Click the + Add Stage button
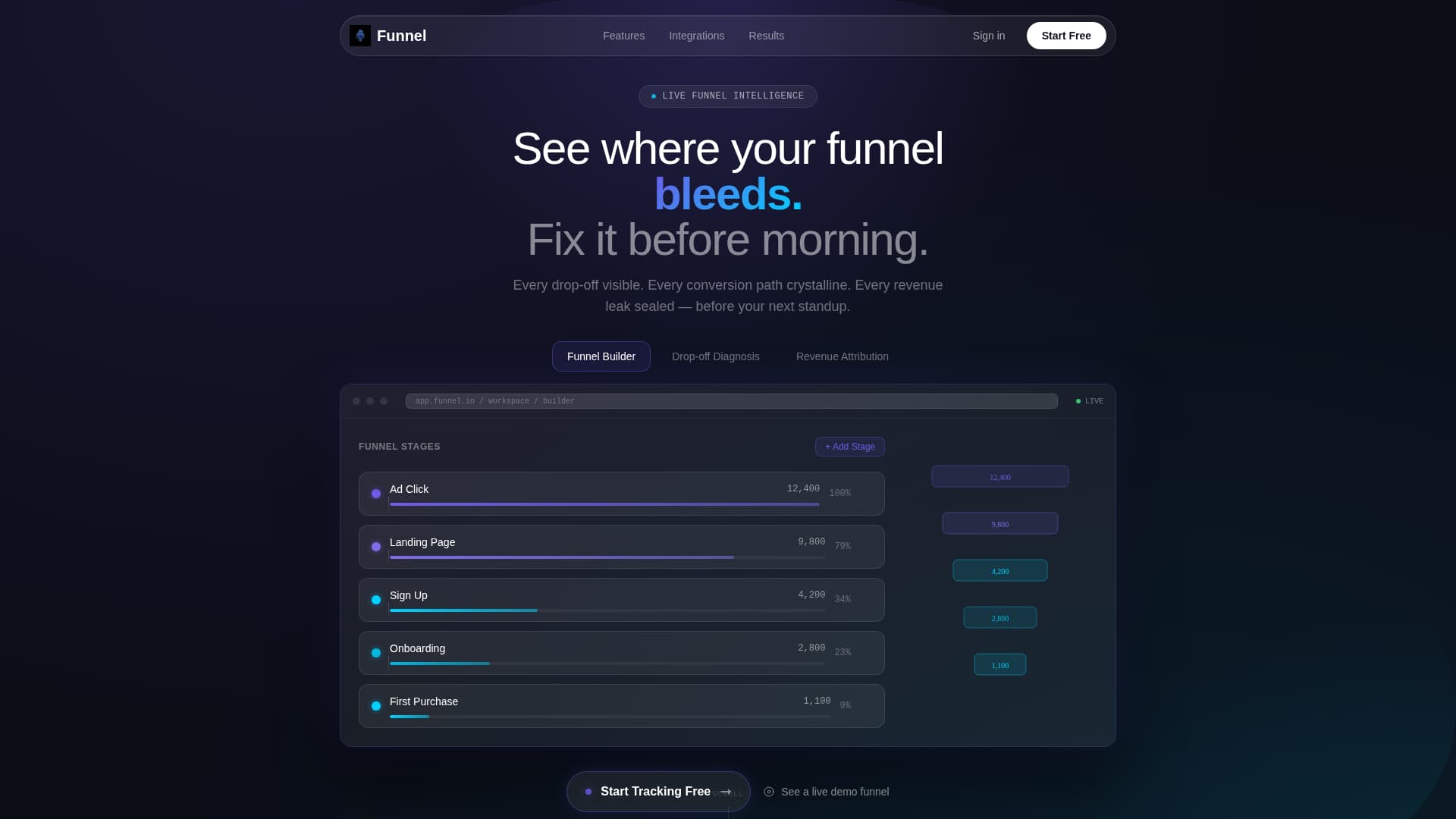The height and width of the screenshot is (819, 1456). [x=849, y=447]
